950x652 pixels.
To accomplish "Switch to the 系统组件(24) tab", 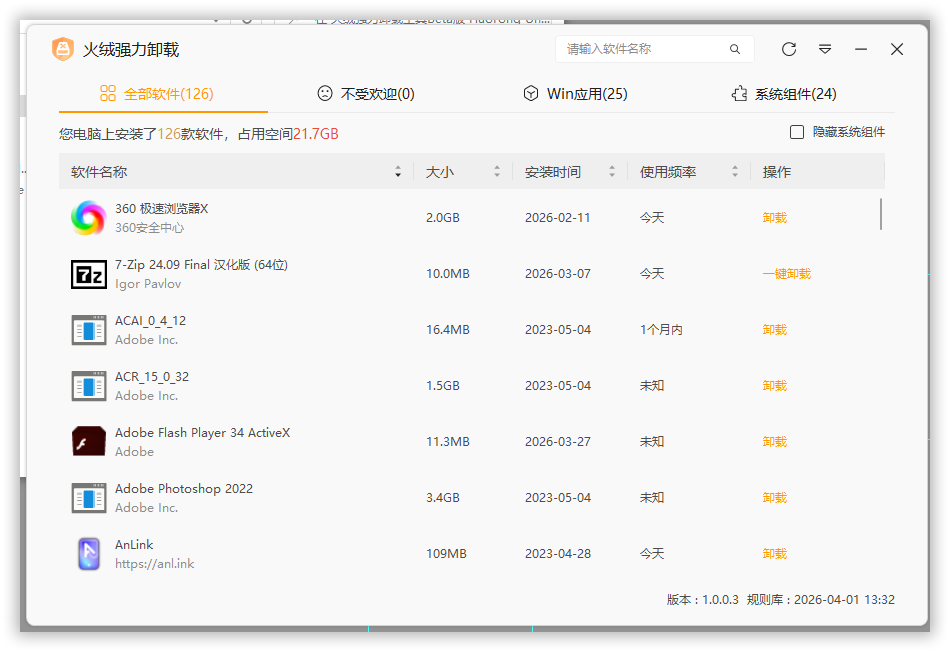I will tap(783, 94).
